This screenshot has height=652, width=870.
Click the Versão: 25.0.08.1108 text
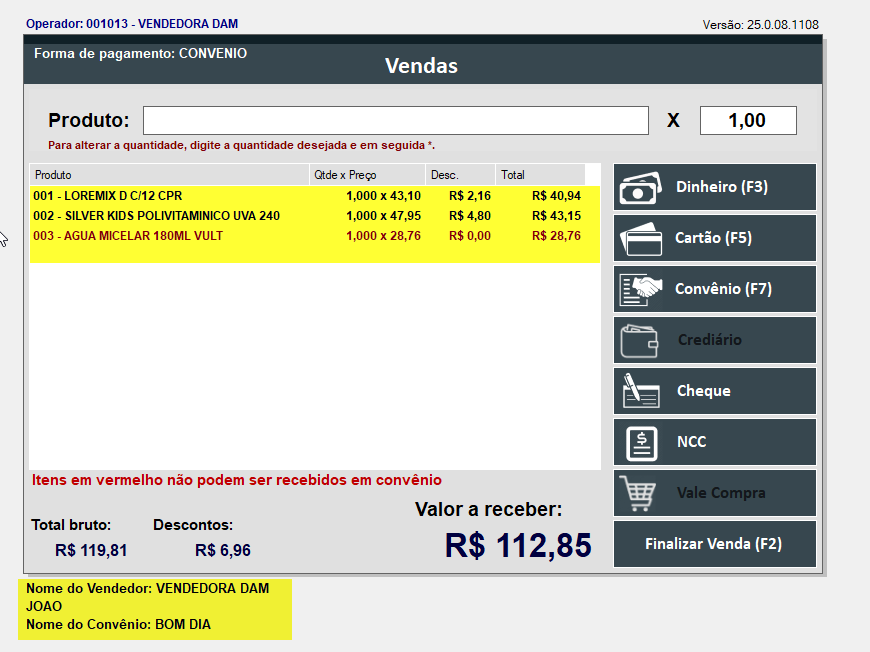(760, 25)
